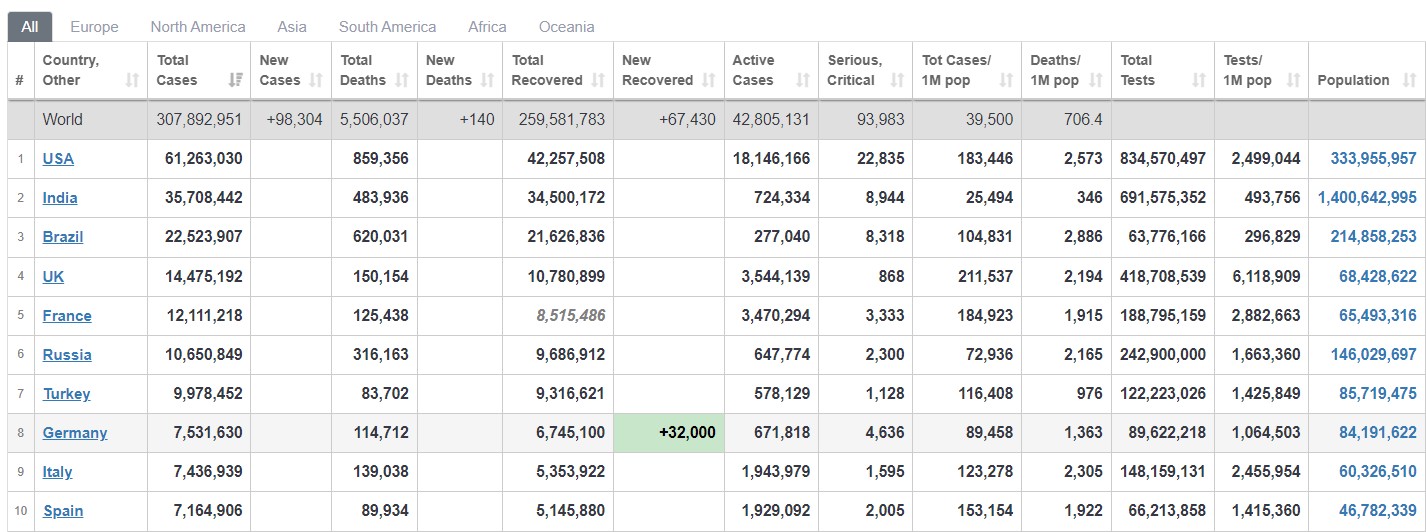Sort by New Deaths column arrows
Image resolution: width=1426 pixels, height=532 pixels.
click(x=487, y=80)
